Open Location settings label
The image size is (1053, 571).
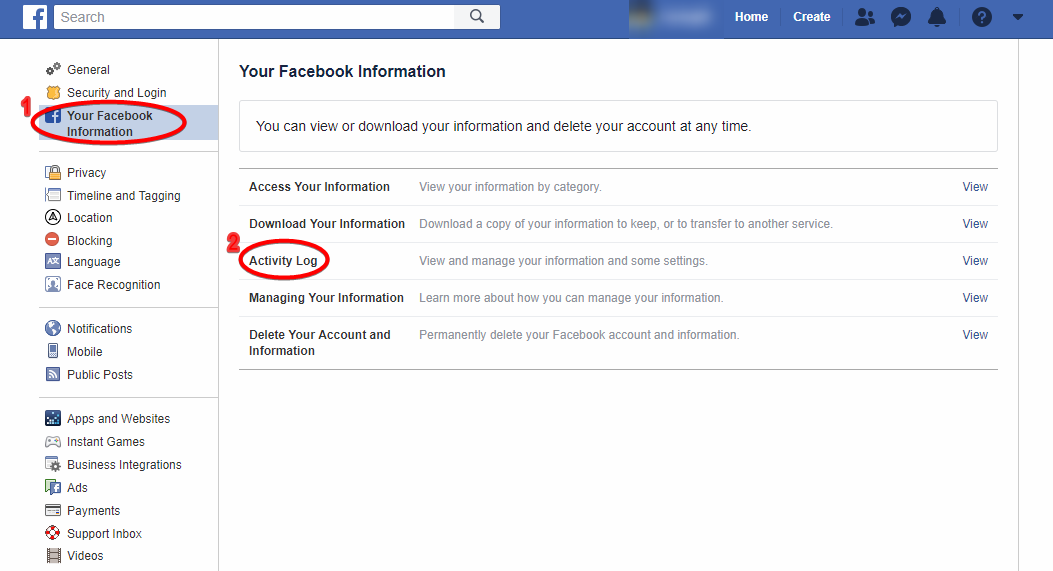click(89, 218)
